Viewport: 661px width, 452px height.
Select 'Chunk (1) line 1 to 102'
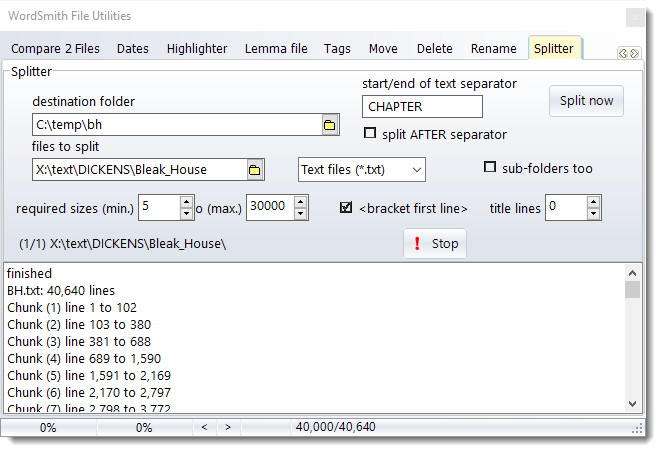tap(72, 308)
